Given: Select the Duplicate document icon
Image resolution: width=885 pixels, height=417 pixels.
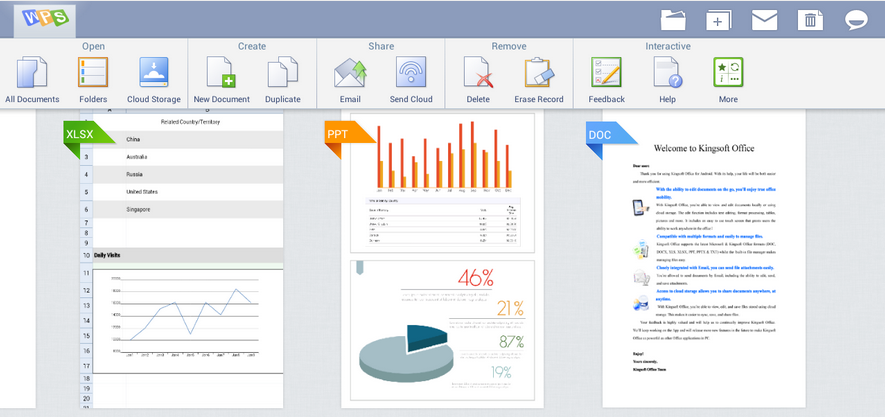Looking at the screenshot, I should pos(282,72).
